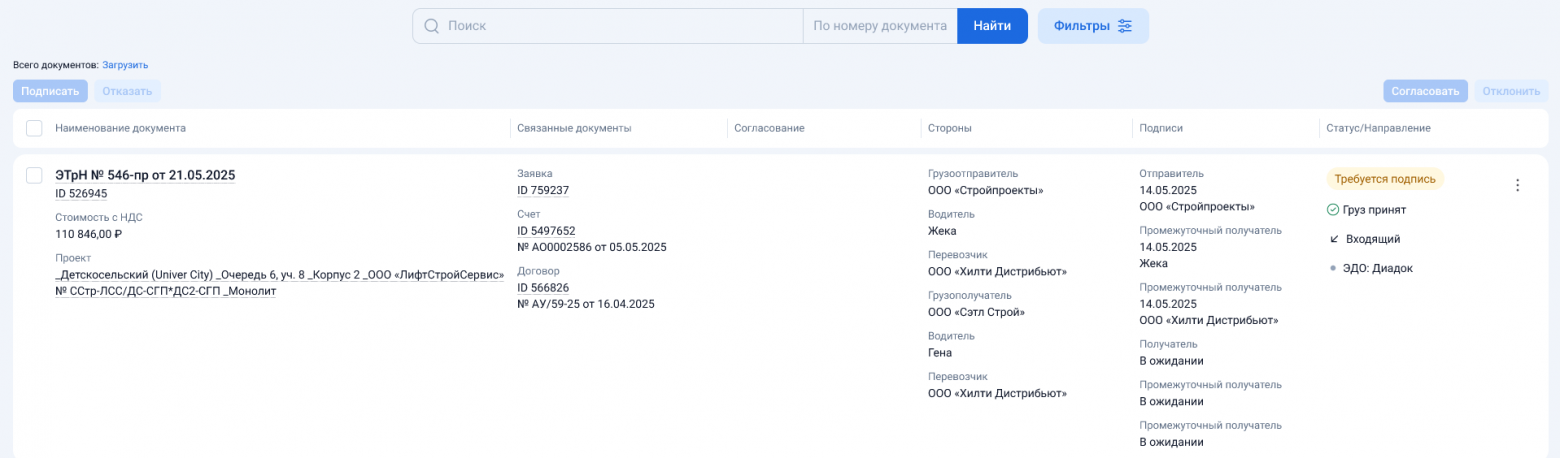Viewport: 1560px width, 458px height.
Task: Focus the Поиск search input
Action: (608, 26)
